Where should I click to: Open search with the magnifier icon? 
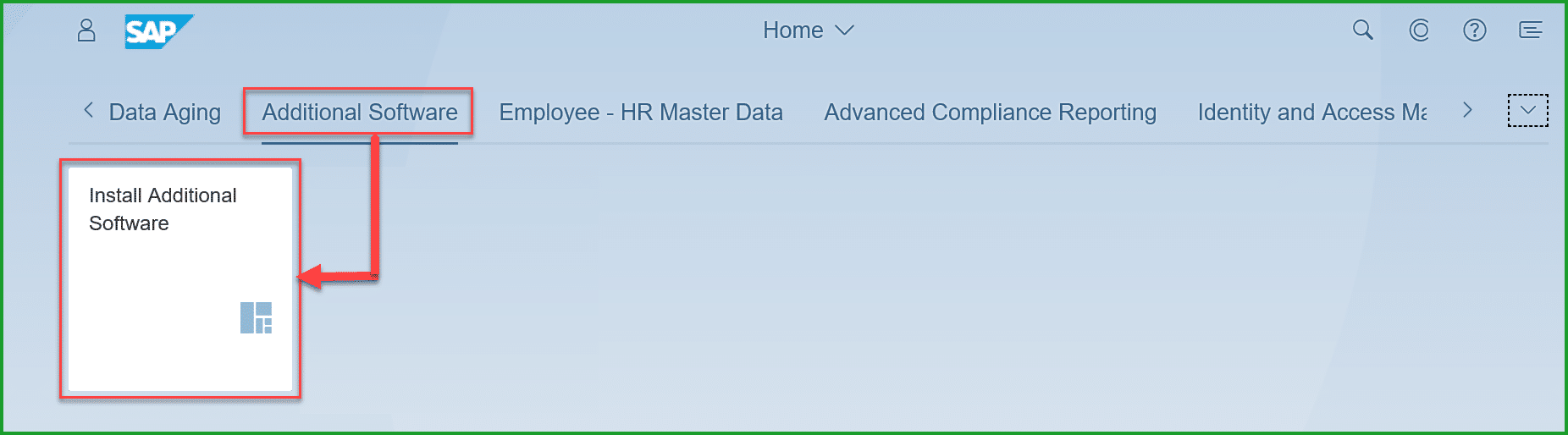(x=1362, y=30)
